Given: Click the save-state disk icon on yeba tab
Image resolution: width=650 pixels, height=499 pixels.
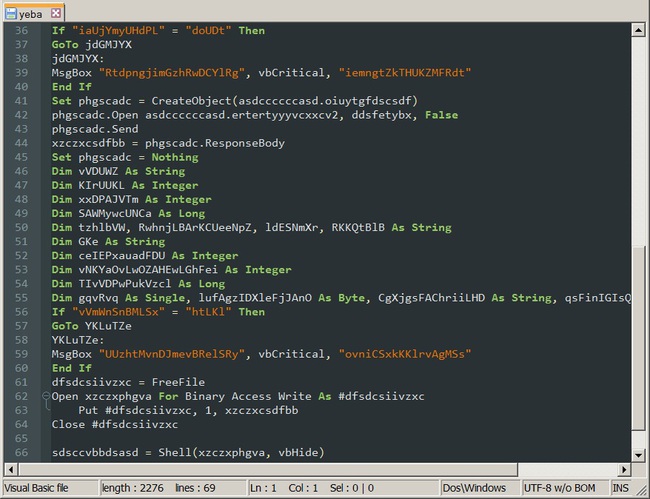Looking at the screenshot, I should point(11,14).
